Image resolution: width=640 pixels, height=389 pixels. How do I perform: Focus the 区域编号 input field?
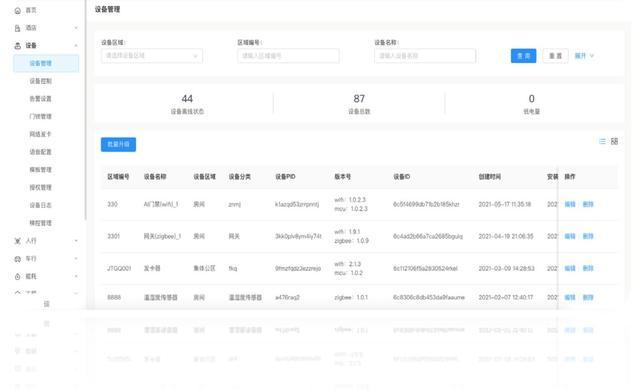coord(288,56)
